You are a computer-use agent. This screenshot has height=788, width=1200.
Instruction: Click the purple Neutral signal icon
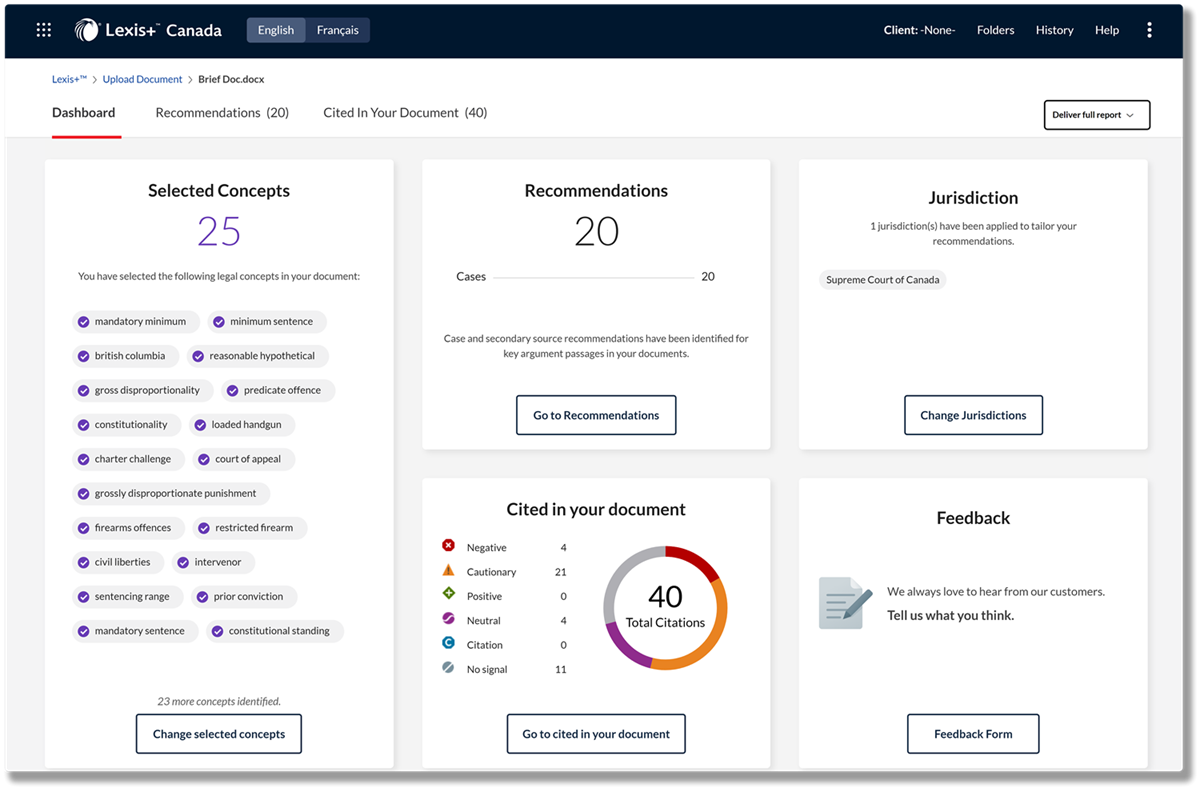(x=448, y=620)
